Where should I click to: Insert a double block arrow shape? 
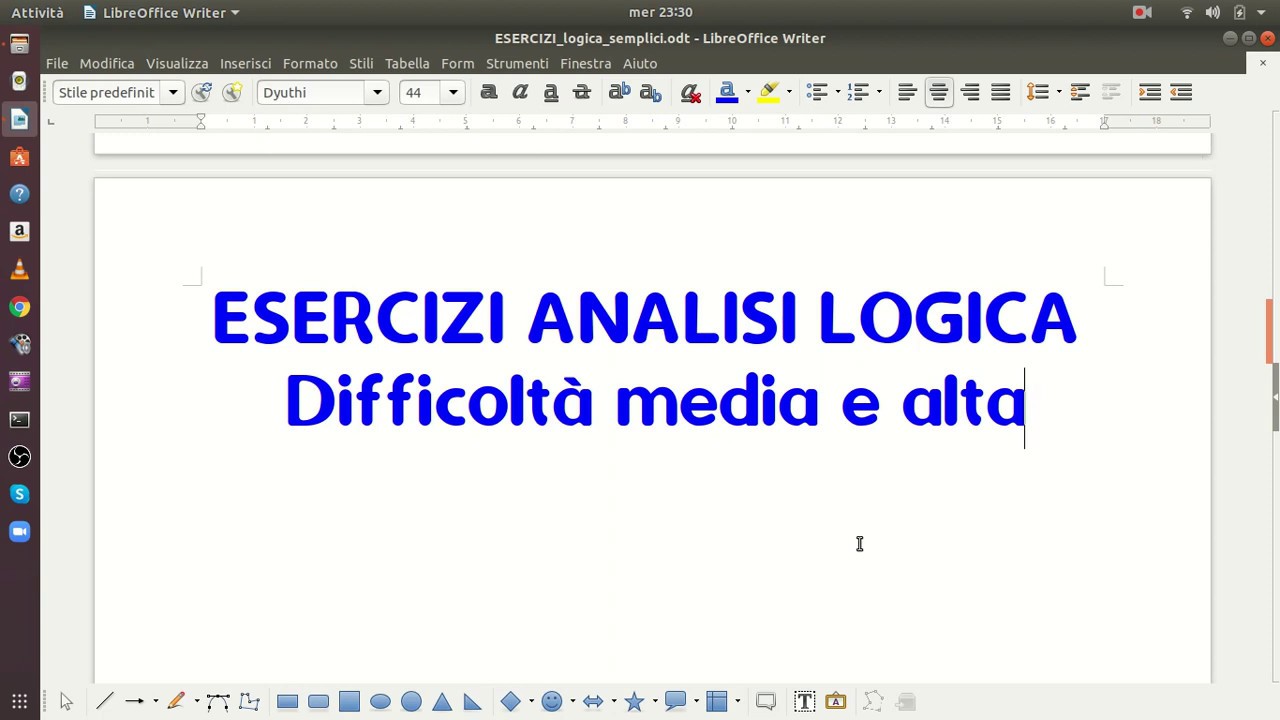click(593, 701)
